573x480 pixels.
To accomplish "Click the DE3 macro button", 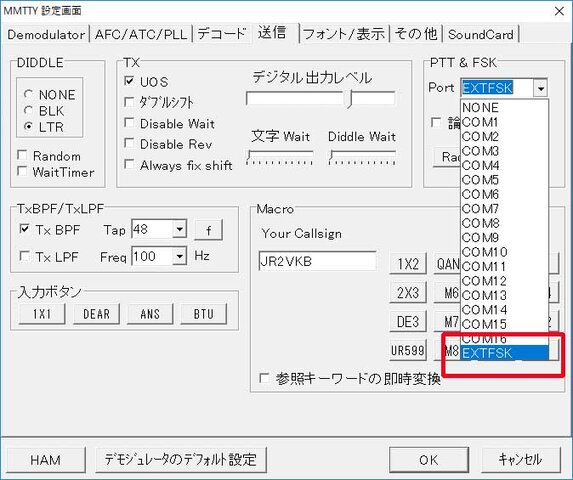I will tap(408, 321).
